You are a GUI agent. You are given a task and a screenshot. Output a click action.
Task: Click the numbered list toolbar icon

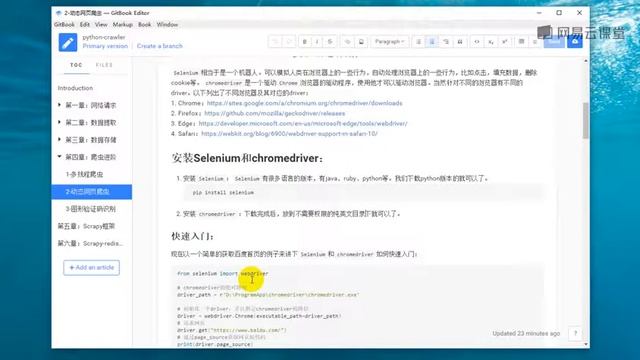click(x=432, y=42)
